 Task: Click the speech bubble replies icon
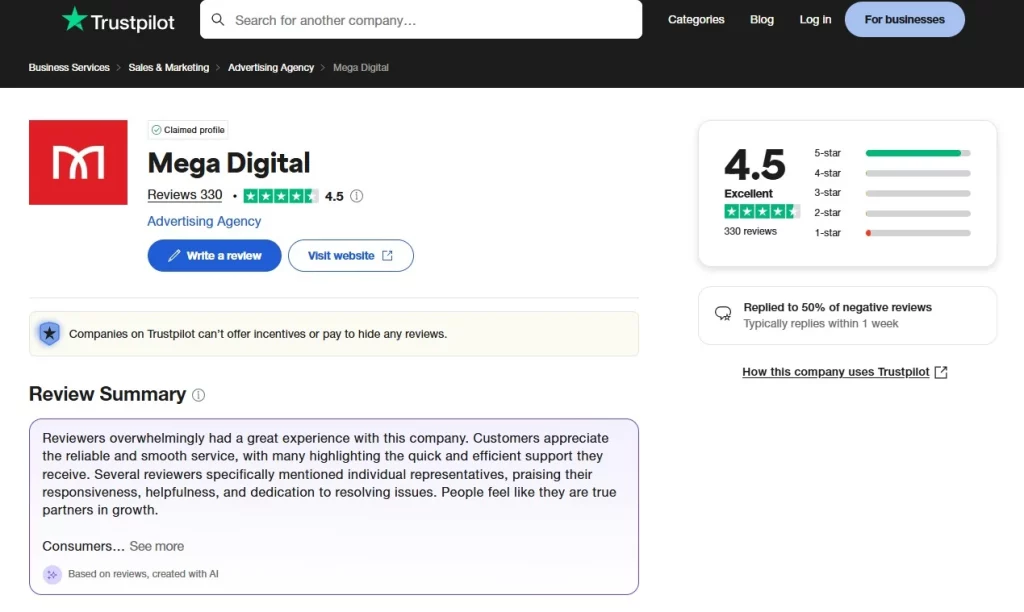click(x=723, y=314)
